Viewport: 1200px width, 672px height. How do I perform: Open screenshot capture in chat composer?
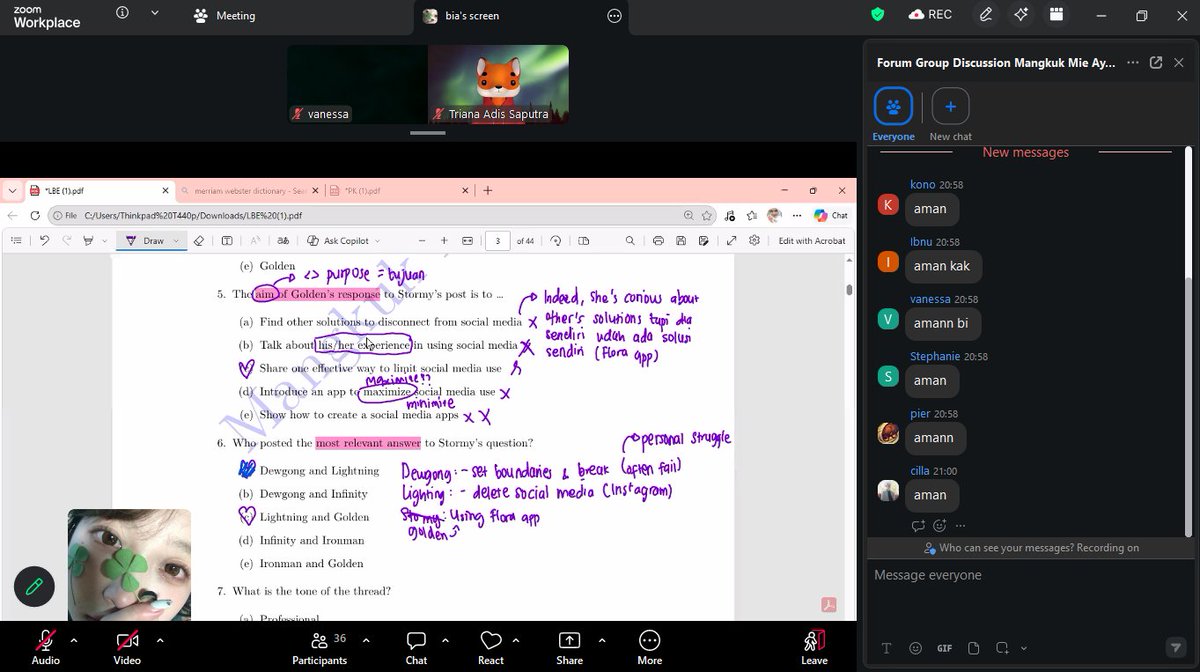click(x=1002, y=648)
